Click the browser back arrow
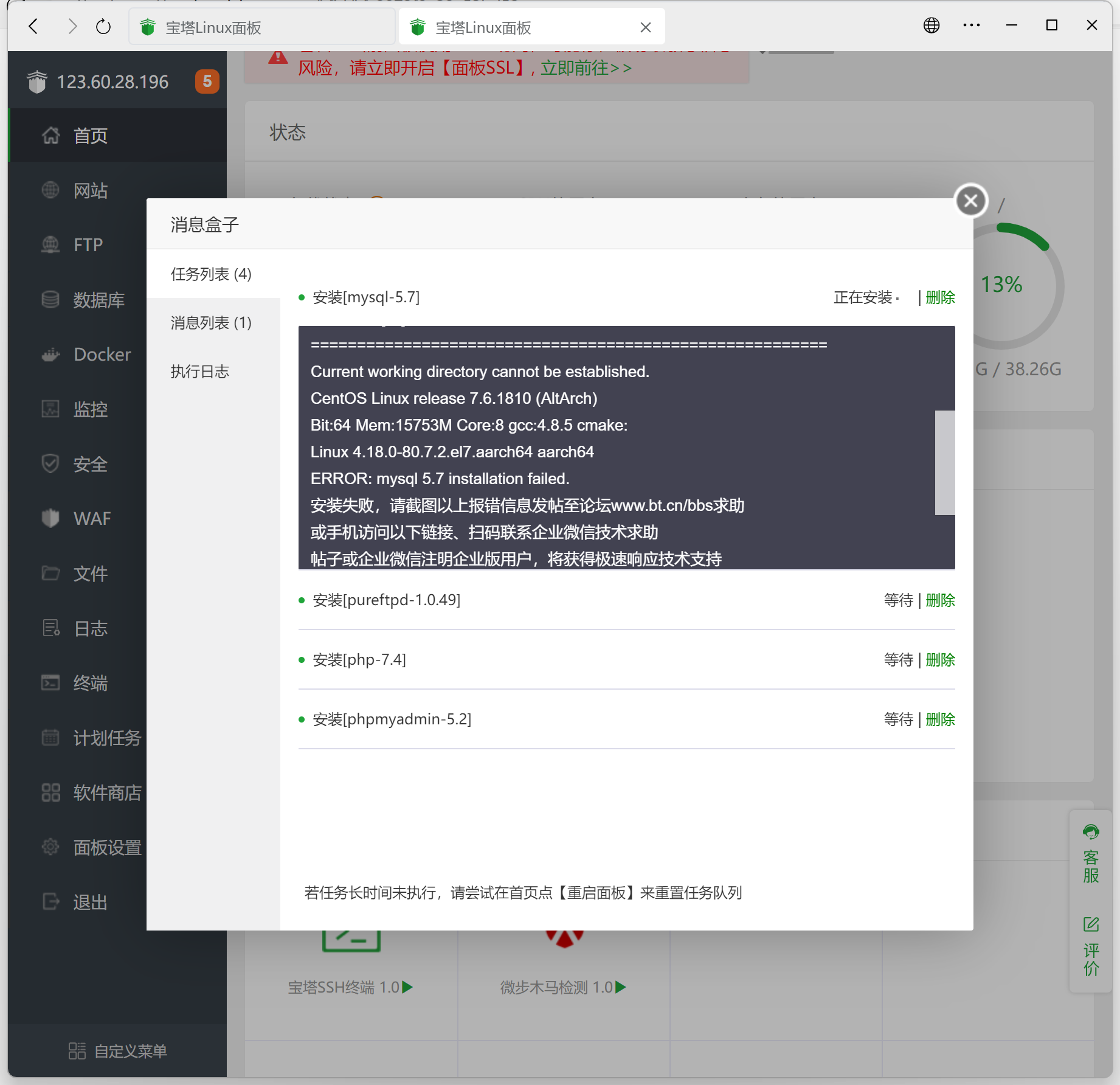Viewport: 1120px width, 1085px height. point(33,26)
